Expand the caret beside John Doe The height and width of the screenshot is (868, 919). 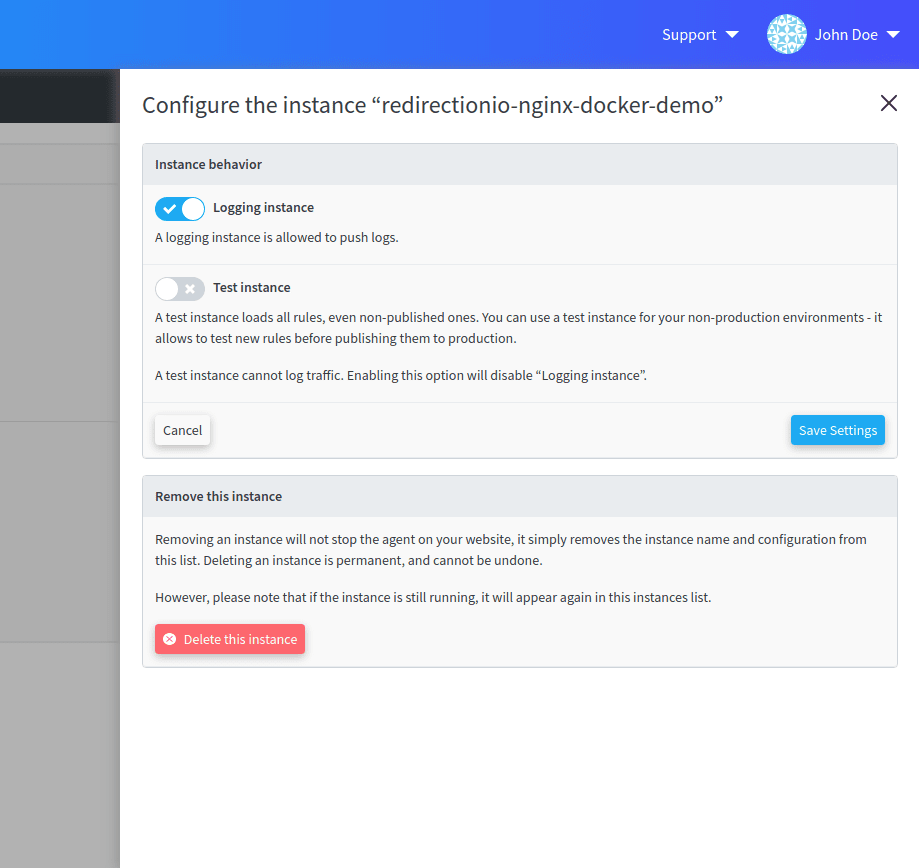pos(893,35)
